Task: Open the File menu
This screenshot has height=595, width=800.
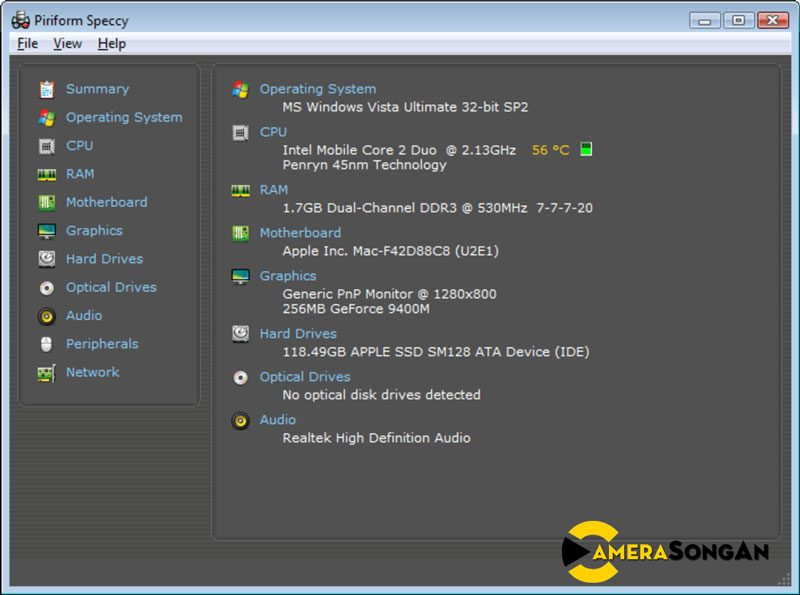Action: [27, 43]
